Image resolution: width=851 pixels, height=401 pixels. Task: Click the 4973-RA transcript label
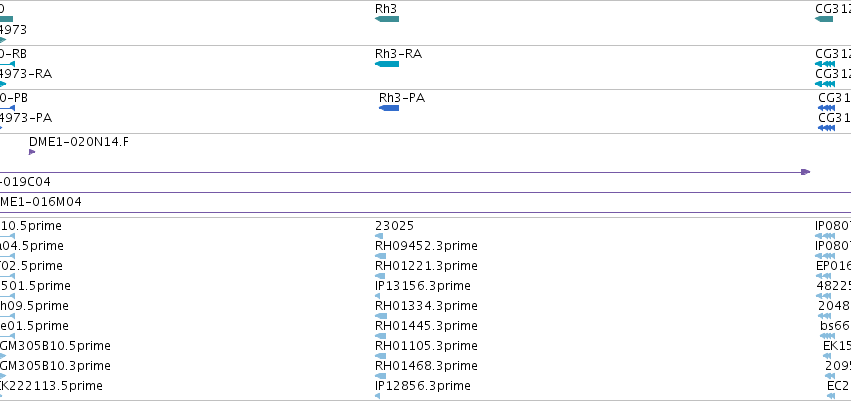click(x=26, y=74)
